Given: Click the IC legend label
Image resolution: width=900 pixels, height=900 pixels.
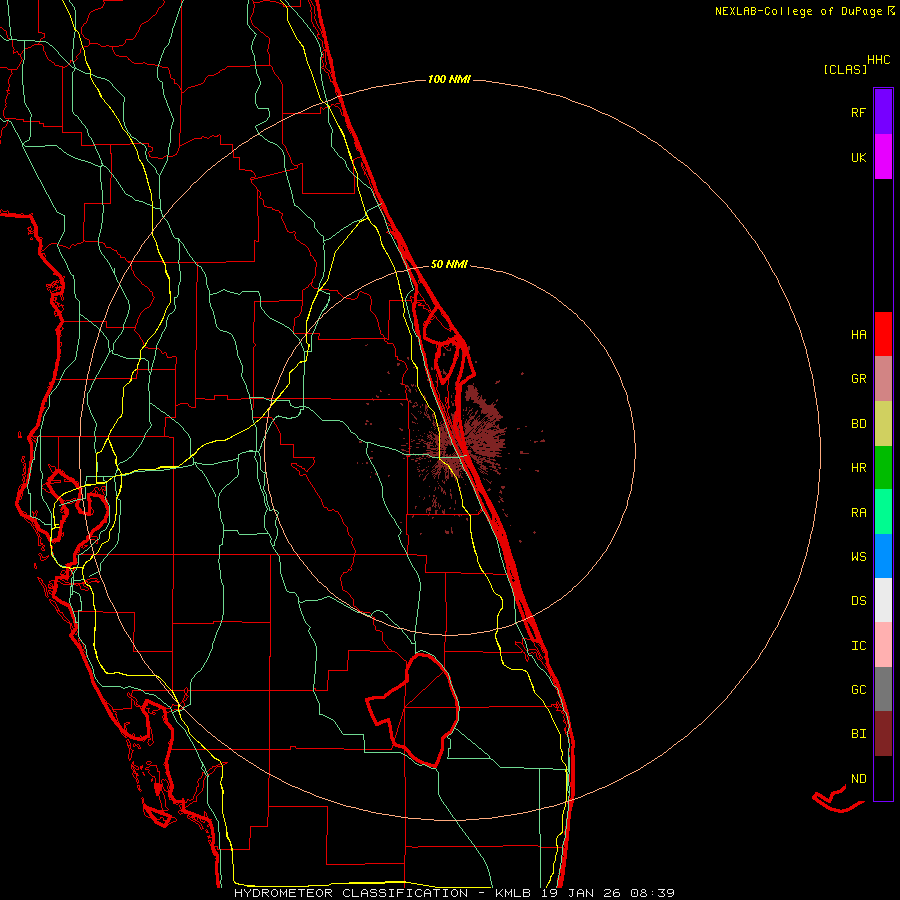Looking at the screenshot, I should pos(858,646).
